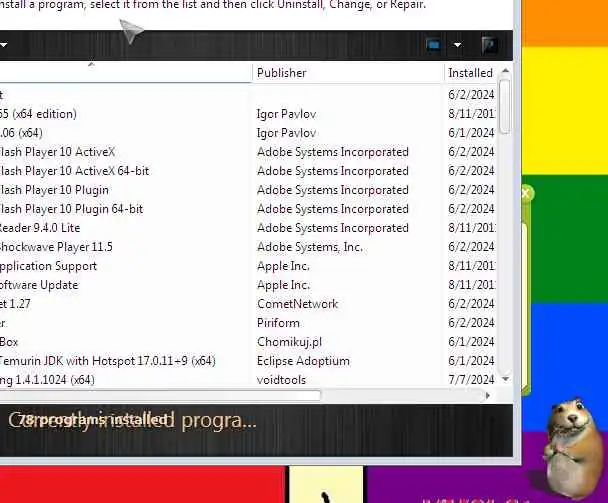Select the program name ending in 'Box'
Screen dimensions: 608x503
tap(9, 342)
